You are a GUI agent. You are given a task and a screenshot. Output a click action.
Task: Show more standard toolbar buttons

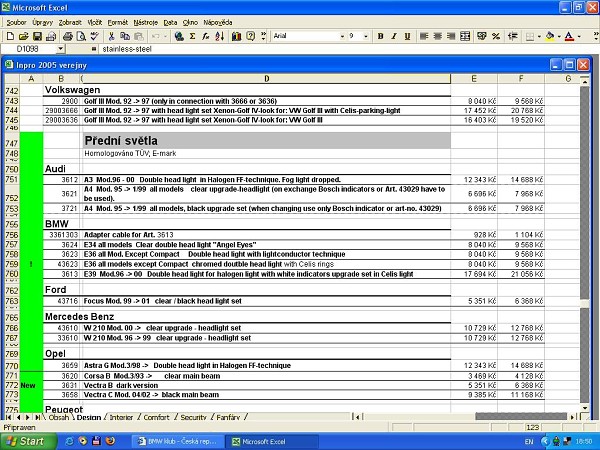(263, 36)
